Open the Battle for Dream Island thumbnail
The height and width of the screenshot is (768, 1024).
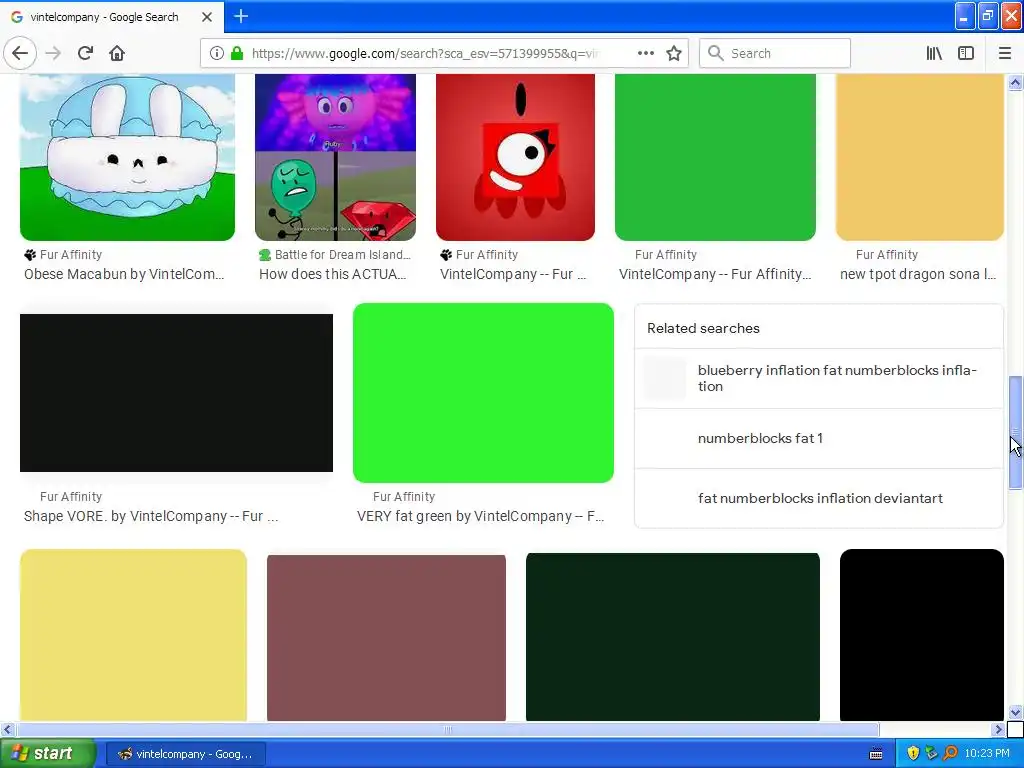pos(335,157)
